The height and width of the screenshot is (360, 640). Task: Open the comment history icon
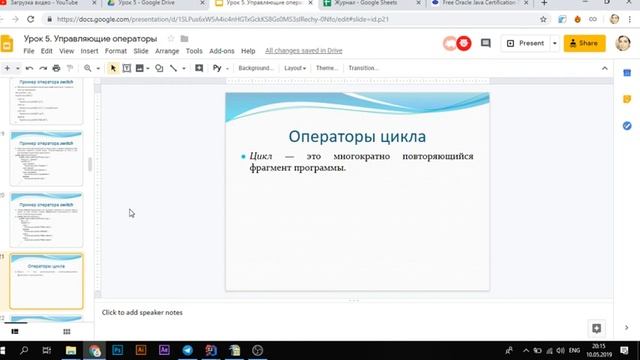(x=485, y=43)
